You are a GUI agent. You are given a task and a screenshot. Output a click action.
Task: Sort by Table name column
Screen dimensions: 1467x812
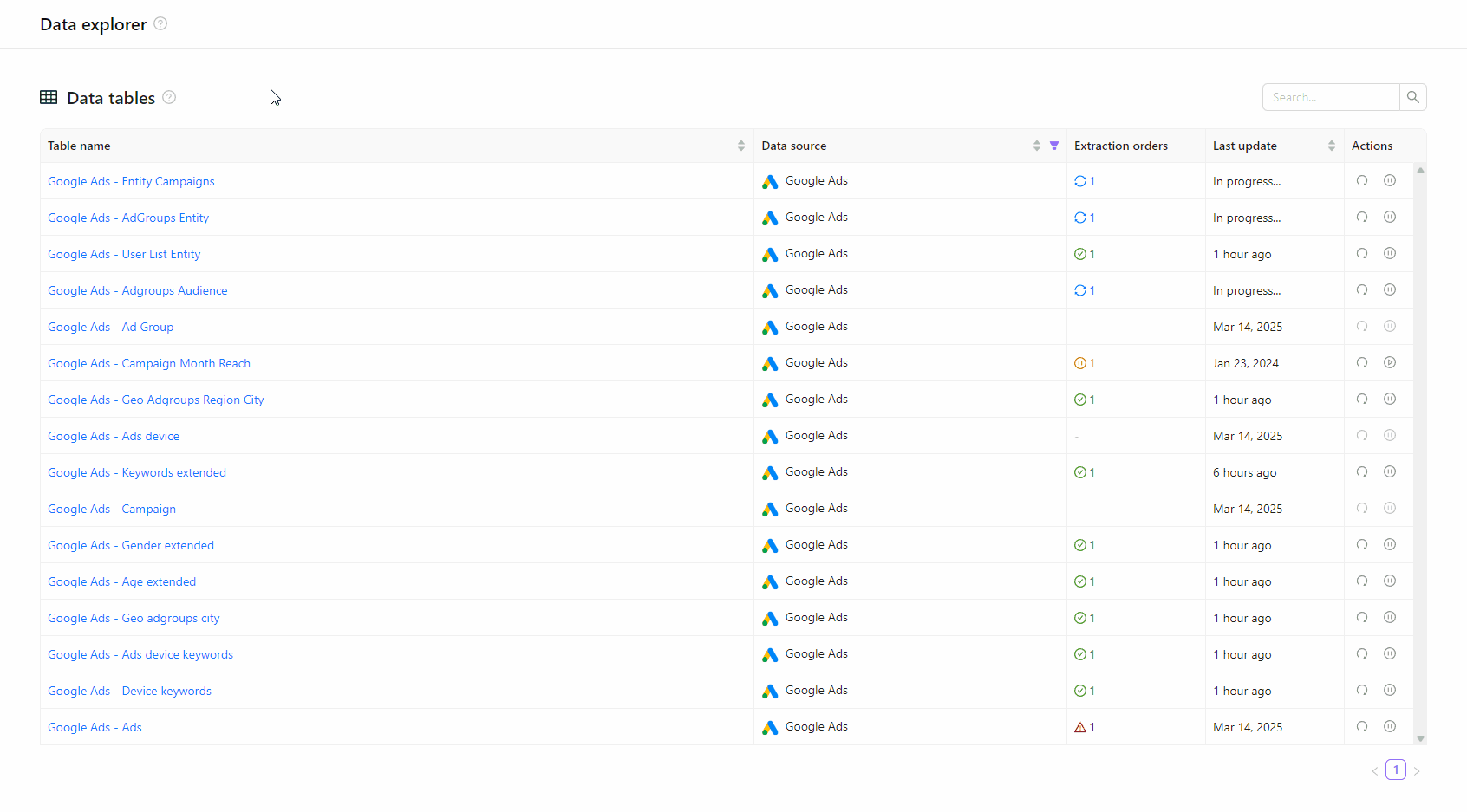pyautogui.click(x=741, y=146)
